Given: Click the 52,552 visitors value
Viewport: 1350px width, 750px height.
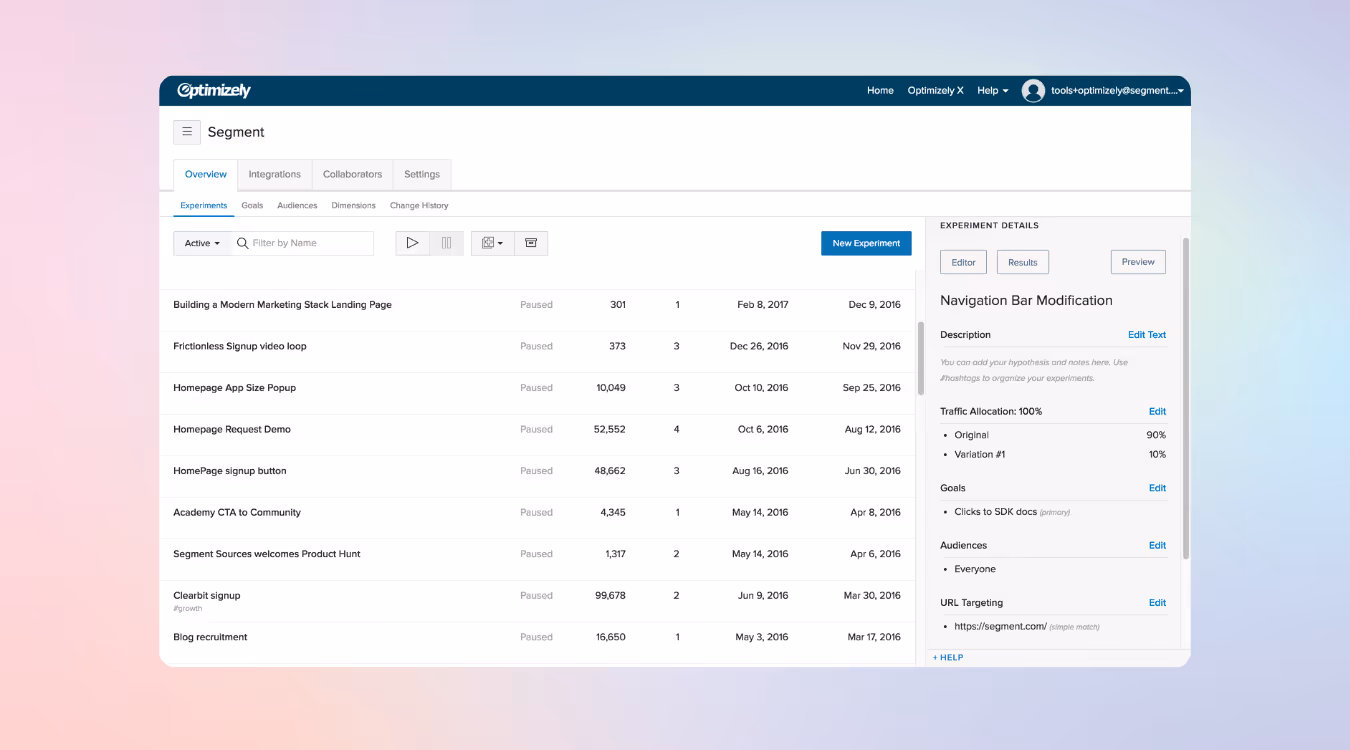Looking at the screenshot, I should [x=609, y=429].
